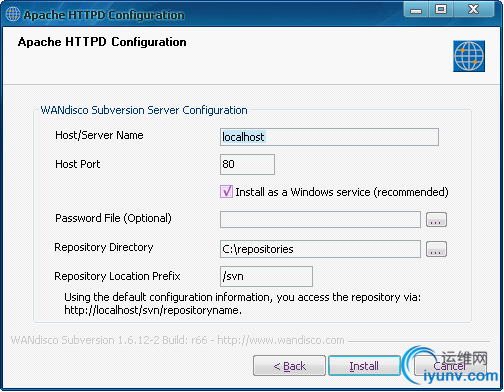Cancel the setup wizard

pos(449,366)
